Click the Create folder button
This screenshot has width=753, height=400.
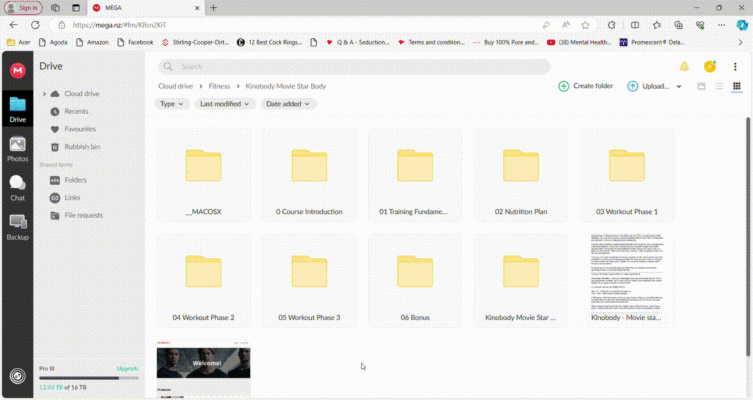click(586, 87)
